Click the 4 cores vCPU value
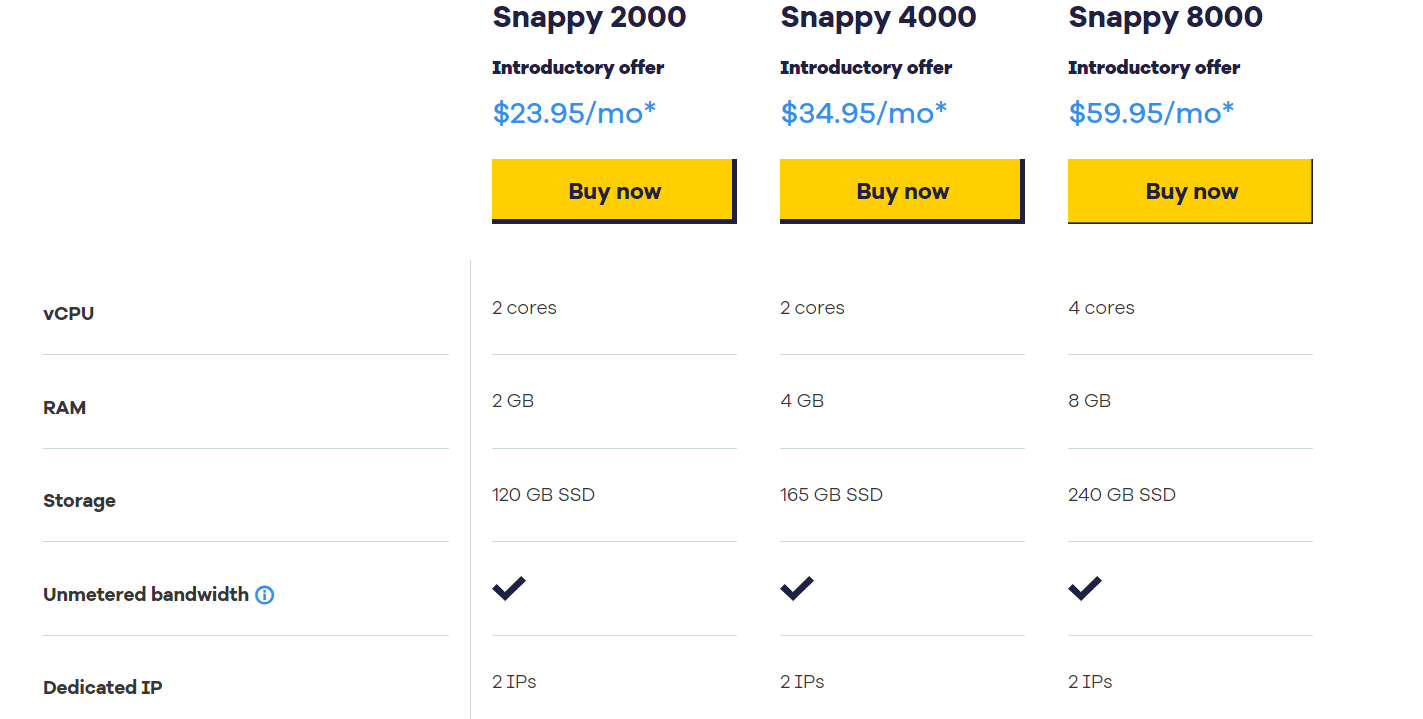 [1101, 308]
